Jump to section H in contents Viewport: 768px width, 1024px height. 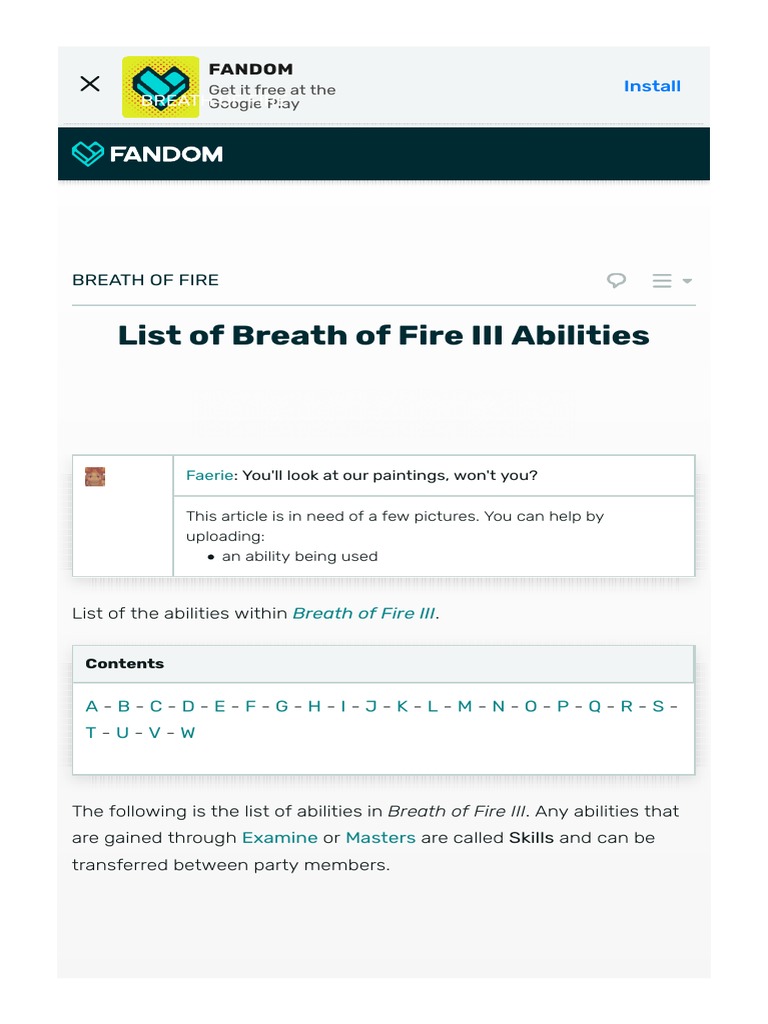tap(314, 706)
